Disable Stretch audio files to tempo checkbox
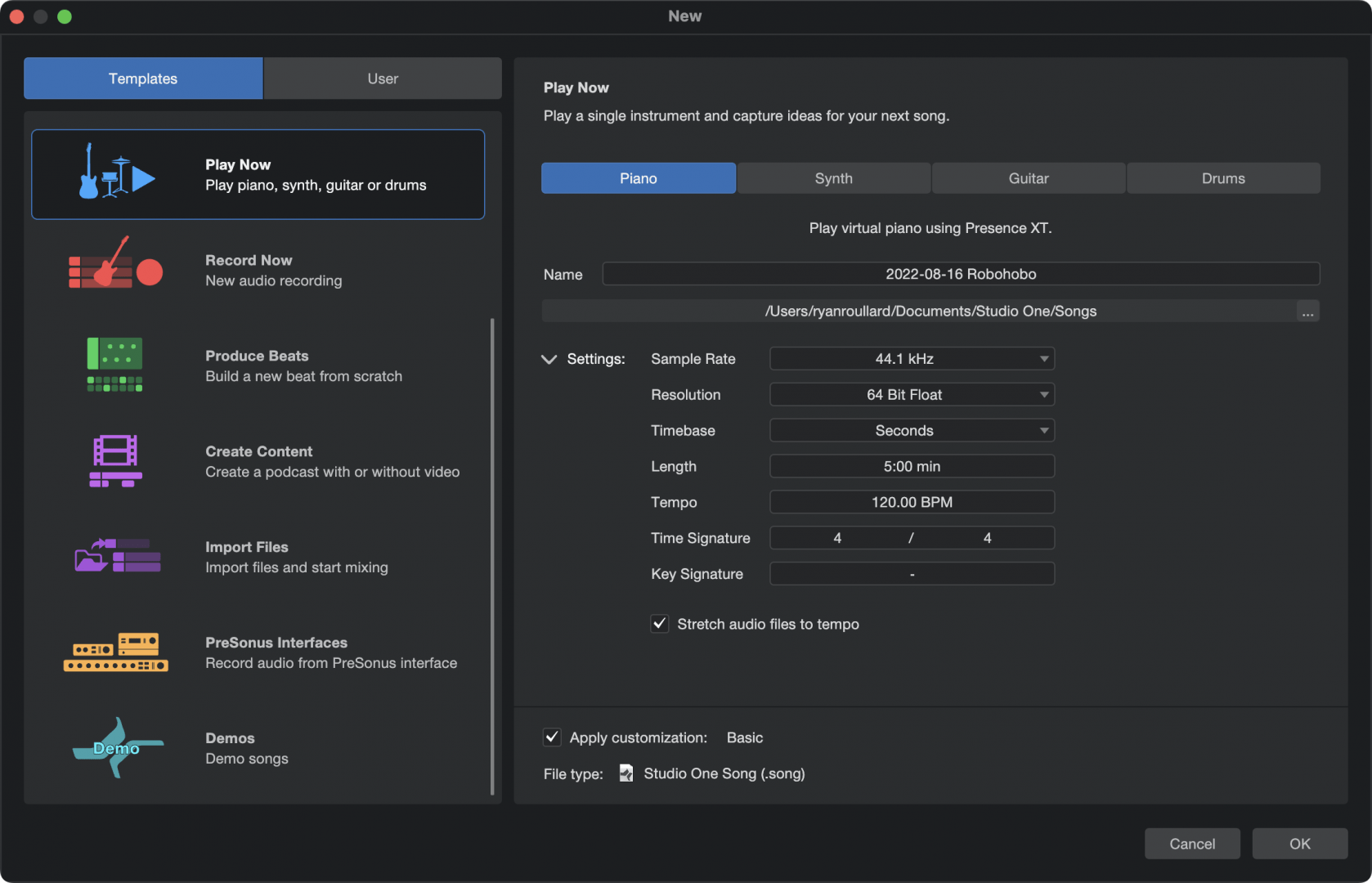This screenshot has height=883, width=1372. [x=660, y=624]
